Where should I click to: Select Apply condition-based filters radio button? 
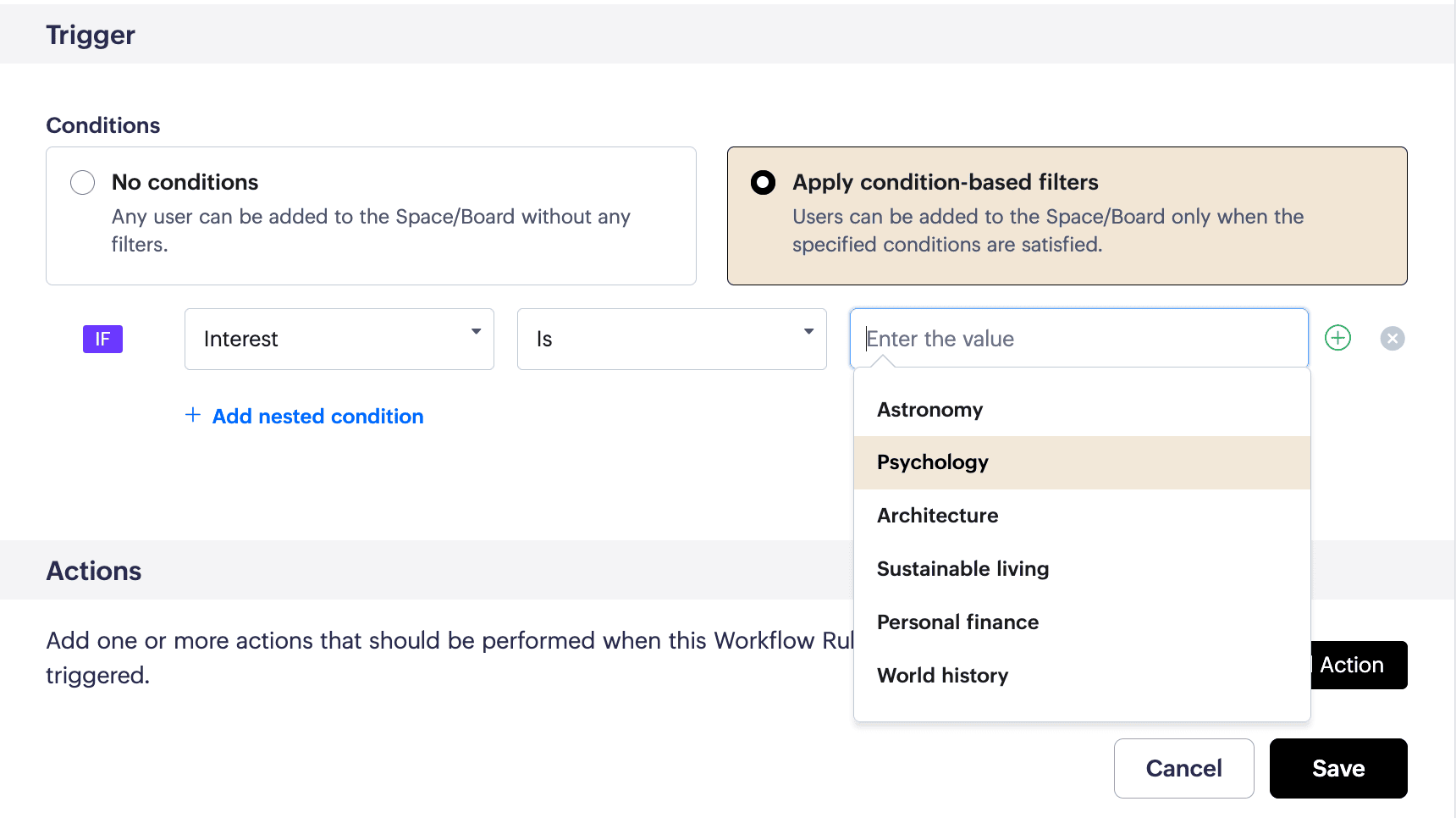(x=763, y=182)
